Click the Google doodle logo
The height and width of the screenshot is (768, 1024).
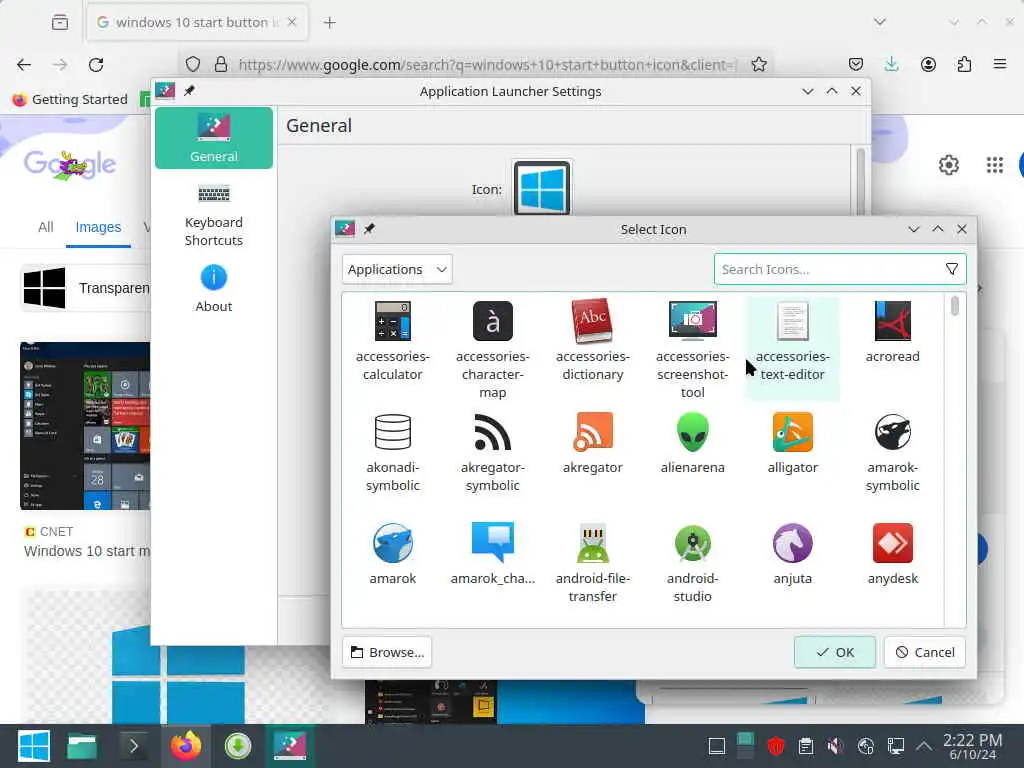point(70,165)
